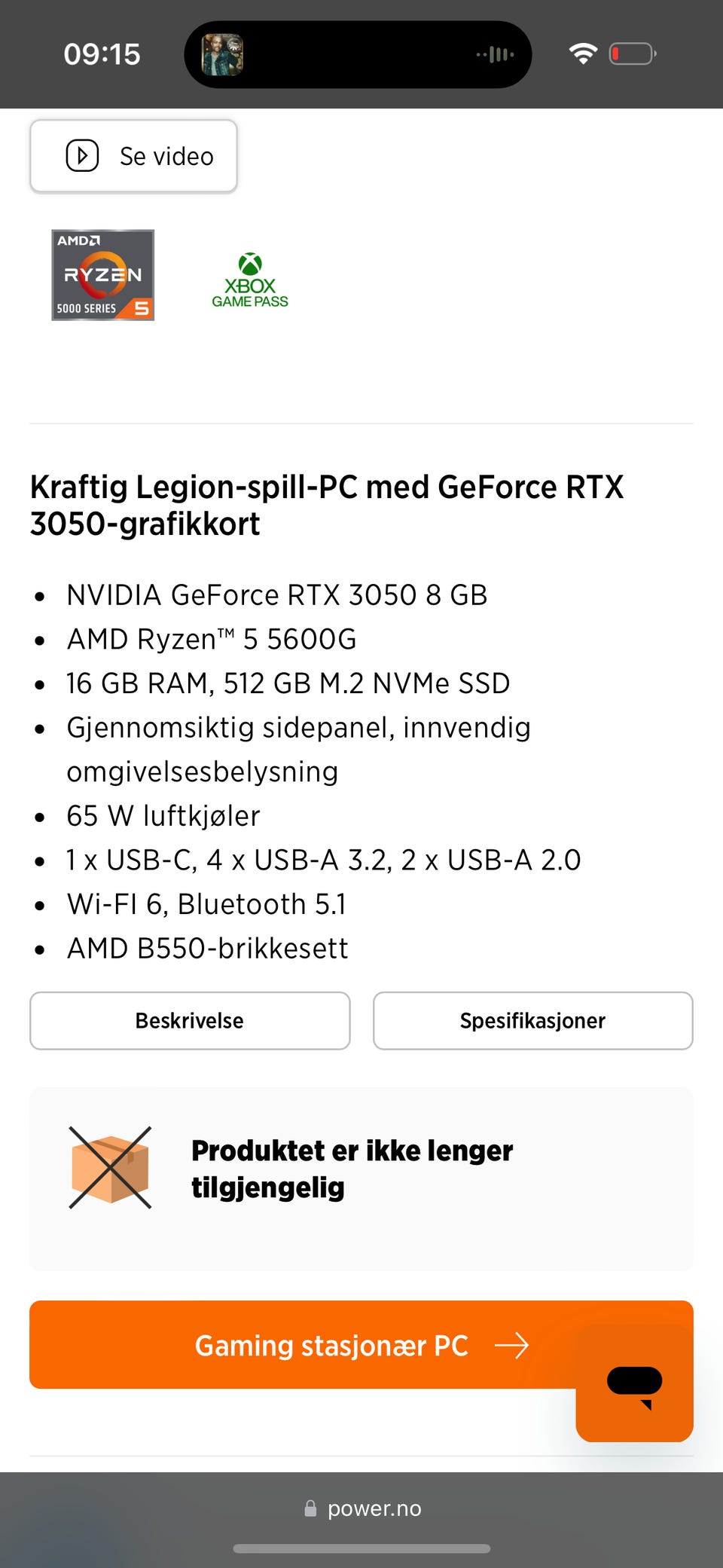Screen dimensions: 723x1568
Task: Tap the audio waveform indicator
Action: (x=496, y=54)
